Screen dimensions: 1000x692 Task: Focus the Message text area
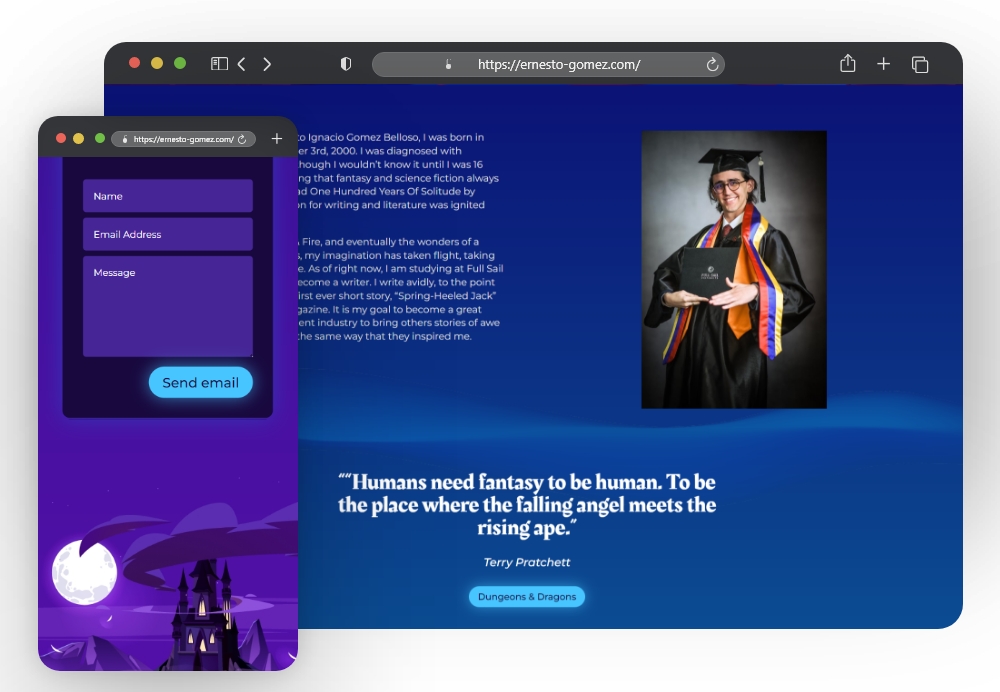pos(168,306)
